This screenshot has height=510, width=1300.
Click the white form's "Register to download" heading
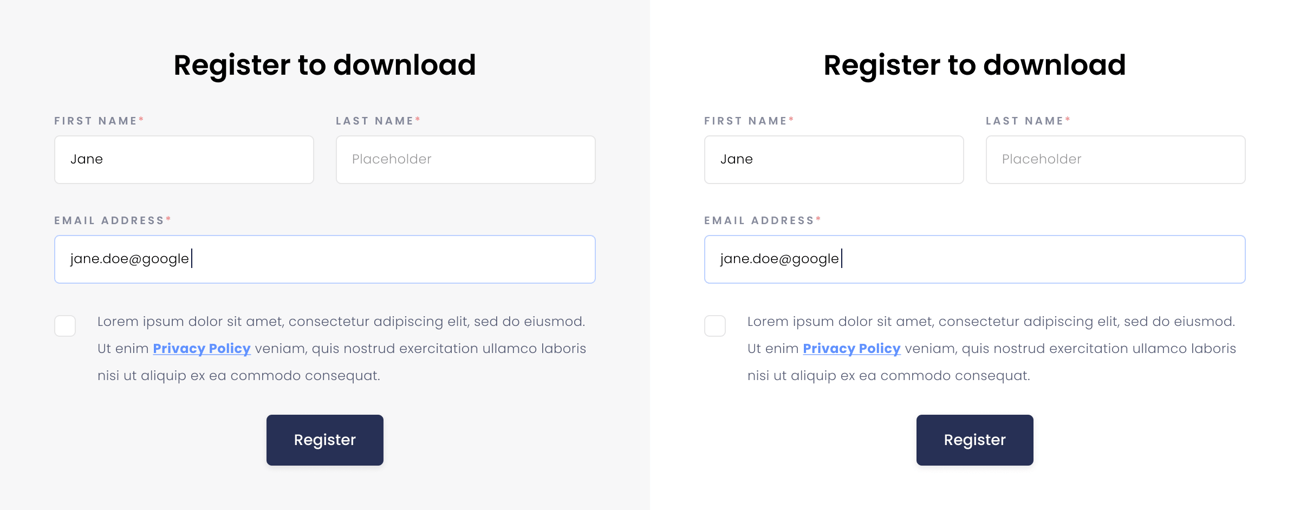tap(975, 65)
